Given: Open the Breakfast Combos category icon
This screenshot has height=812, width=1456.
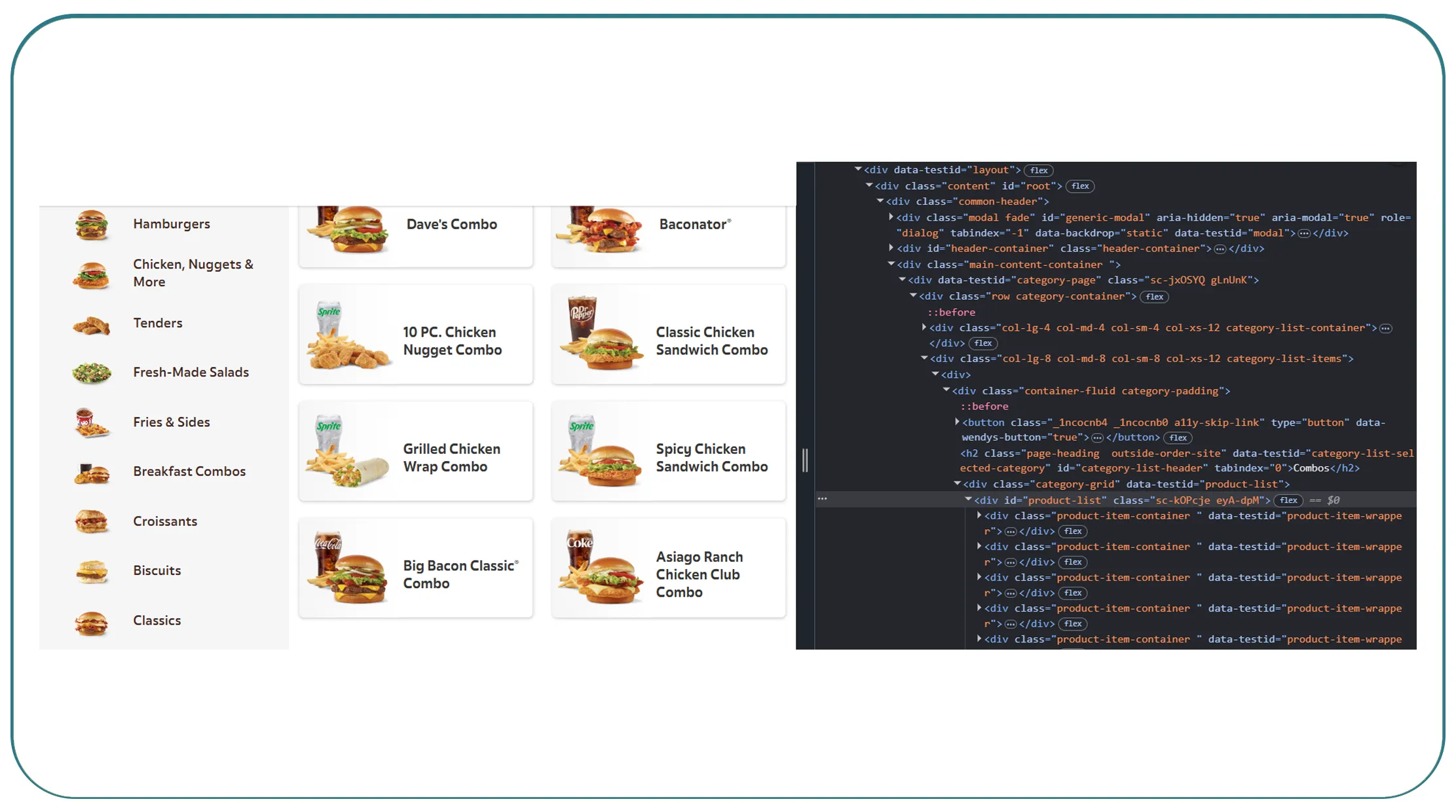Looking at the screenshot, I should pos(91,473).
